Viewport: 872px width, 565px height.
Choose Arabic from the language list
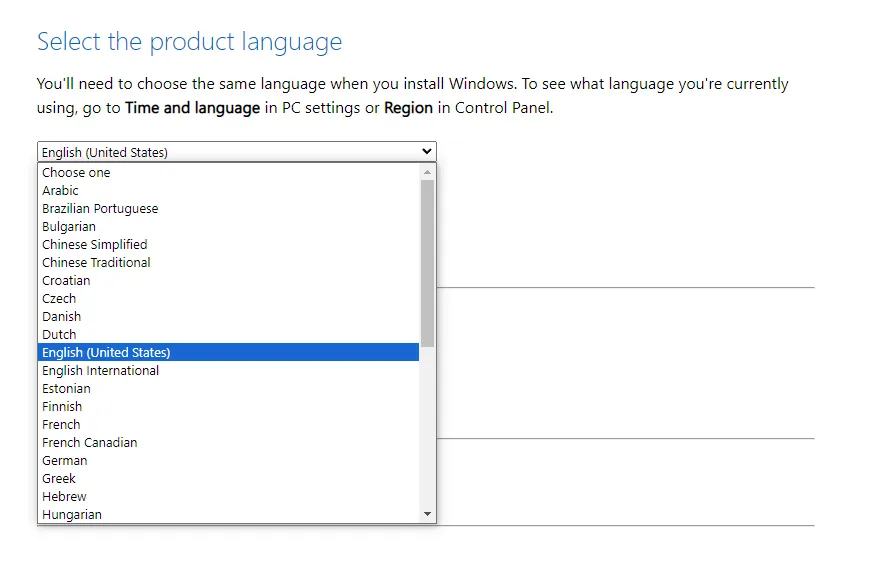point(228,190)
